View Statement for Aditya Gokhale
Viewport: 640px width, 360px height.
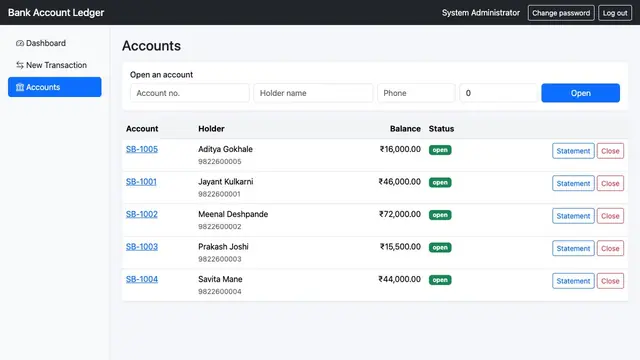[573, 151]
